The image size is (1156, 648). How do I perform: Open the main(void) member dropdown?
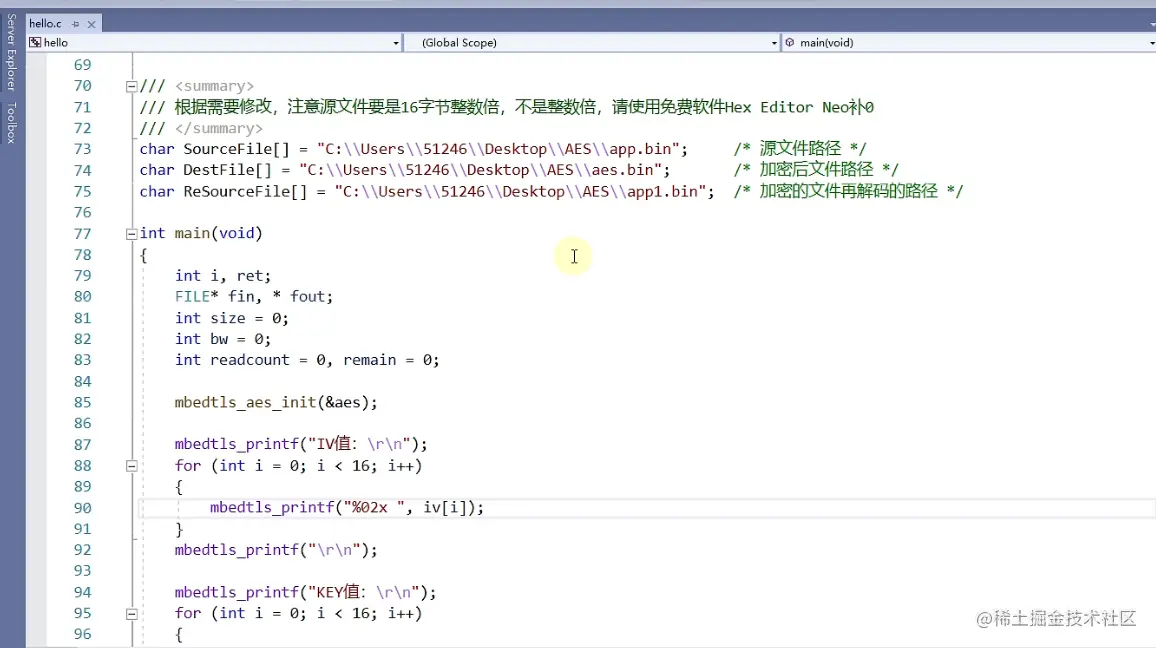pos(1151,43)
